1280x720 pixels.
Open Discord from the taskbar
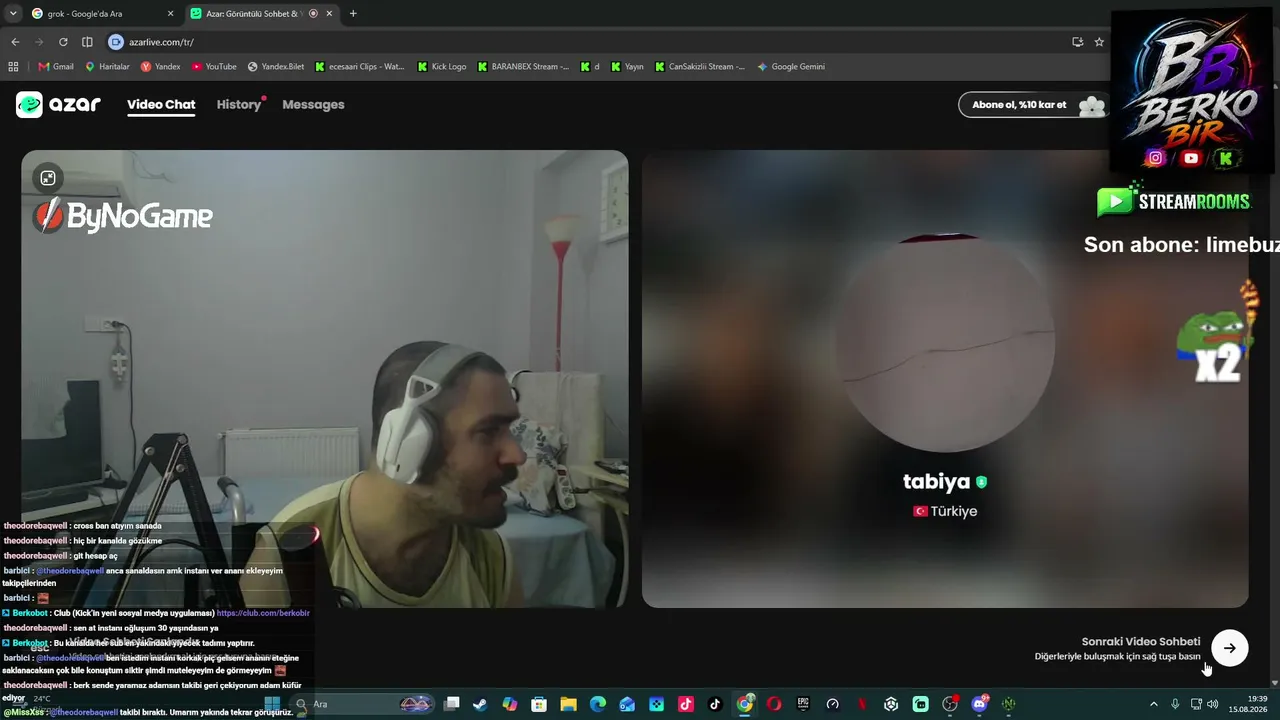979,704
